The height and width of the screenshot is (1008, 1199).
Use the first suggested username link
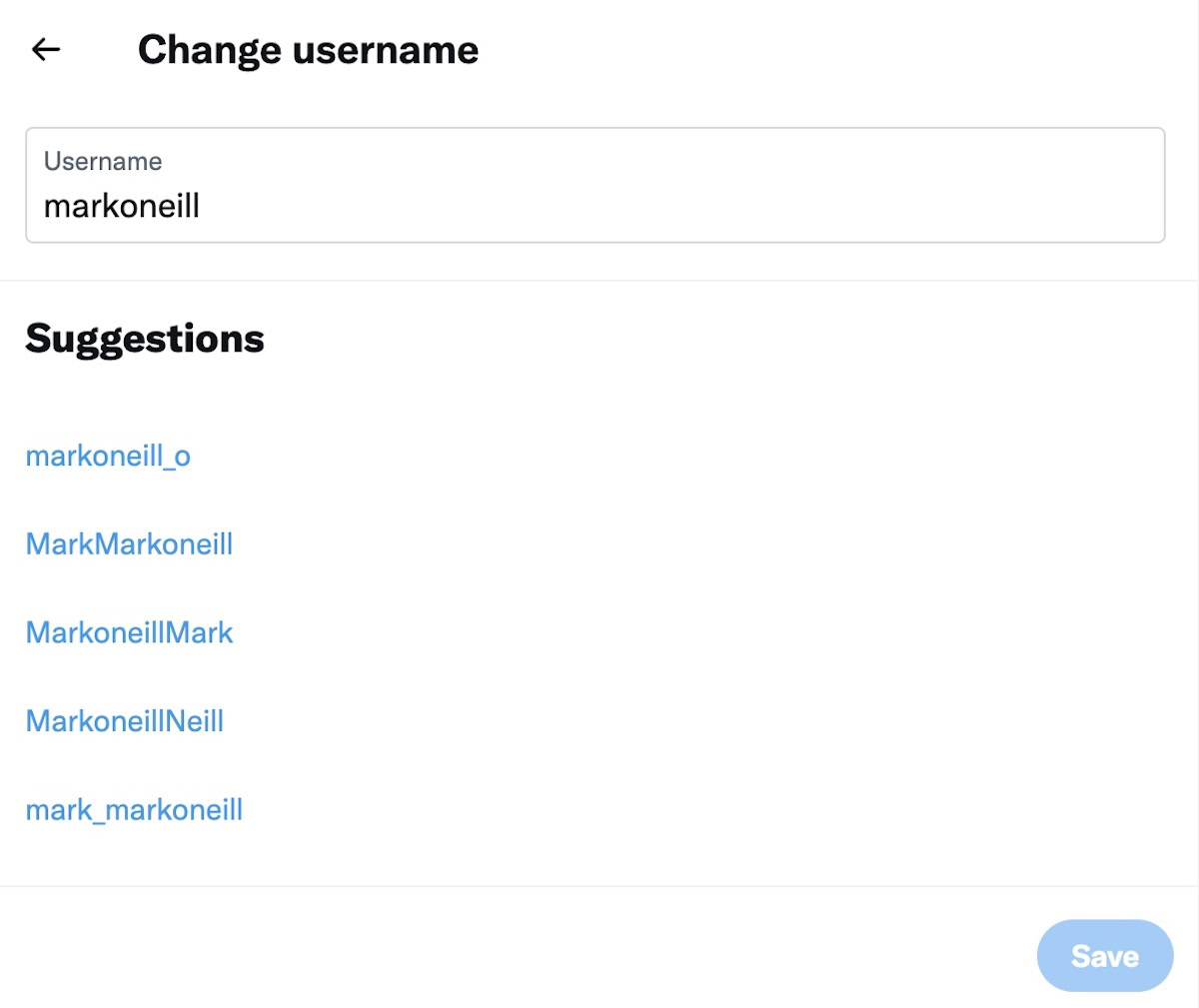pyautogui.click(x=108, y=456)
